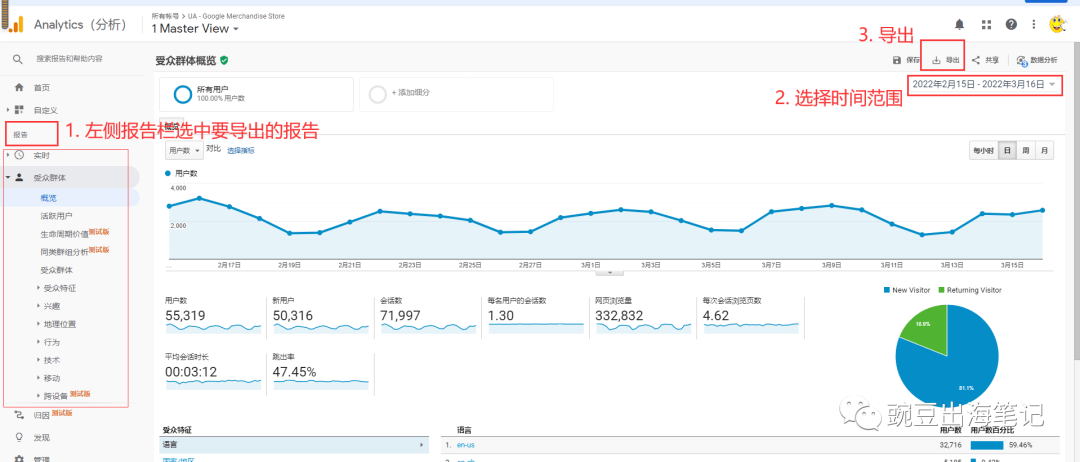Select the daily (日) chart granularity
The height and width of the screenshot is (462, 1080).
pos(1008,150)
